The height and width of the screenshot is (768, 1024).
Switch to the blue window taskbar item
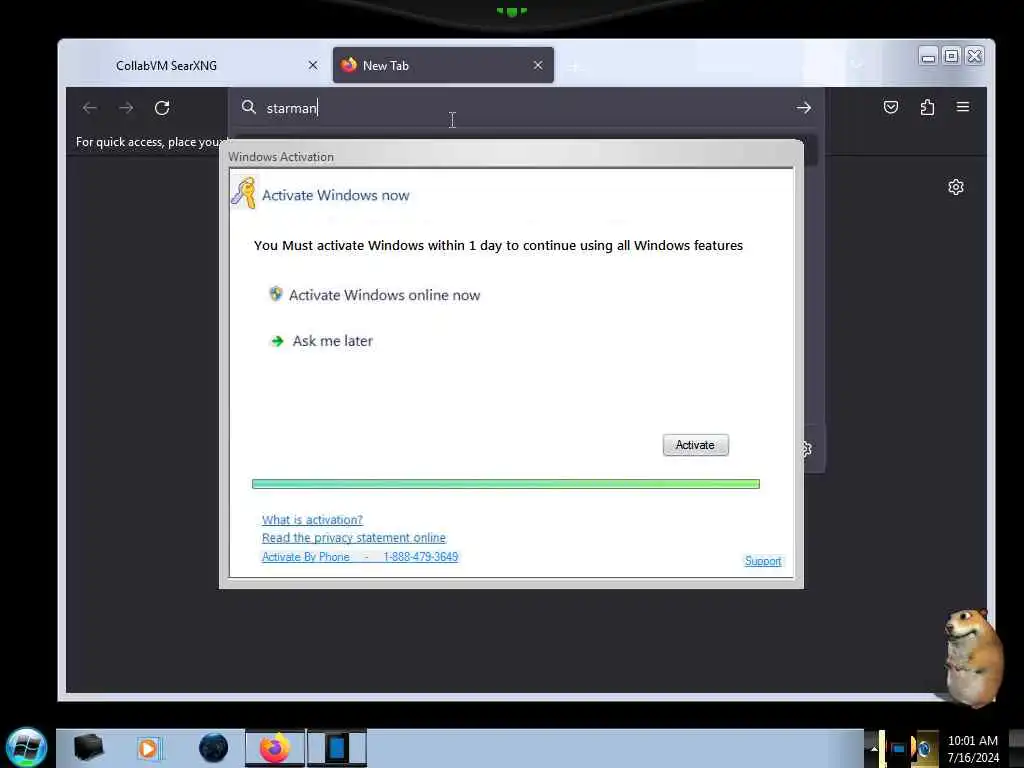(x=337, y=748)
